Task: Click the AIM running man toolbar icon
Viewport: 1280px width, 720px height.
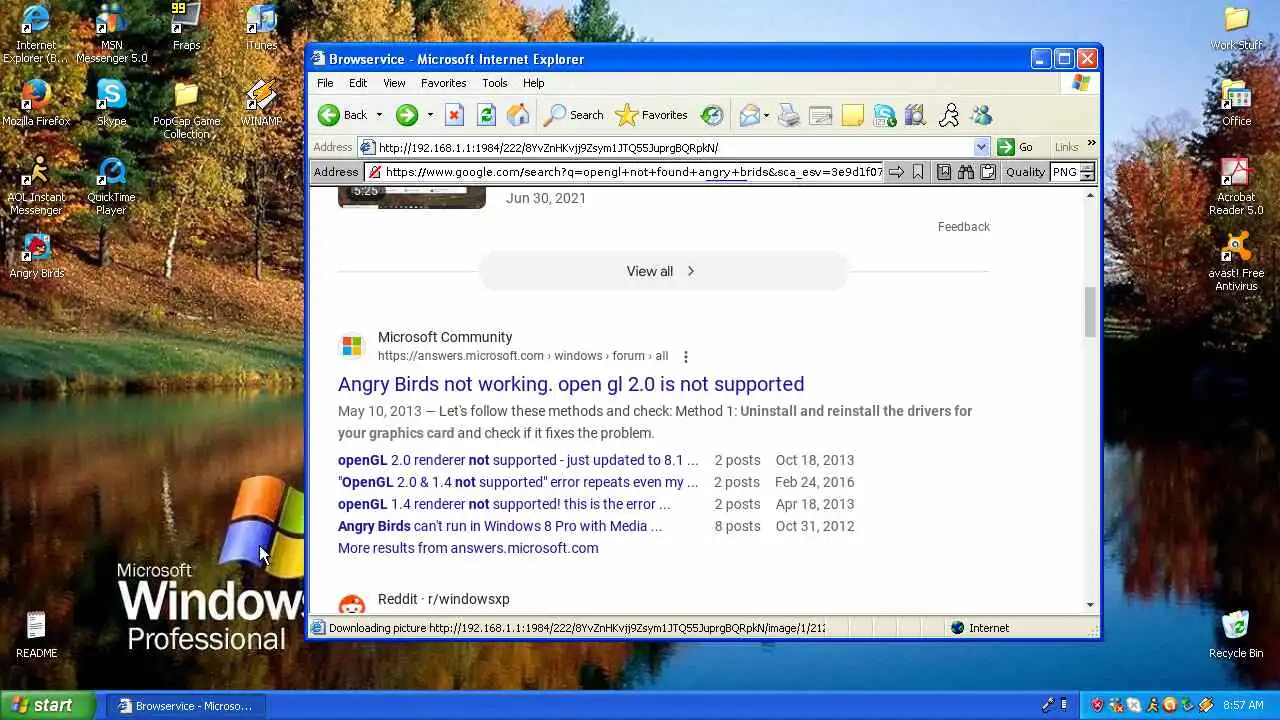Action: pyautogui.click(x=949, y=115)
